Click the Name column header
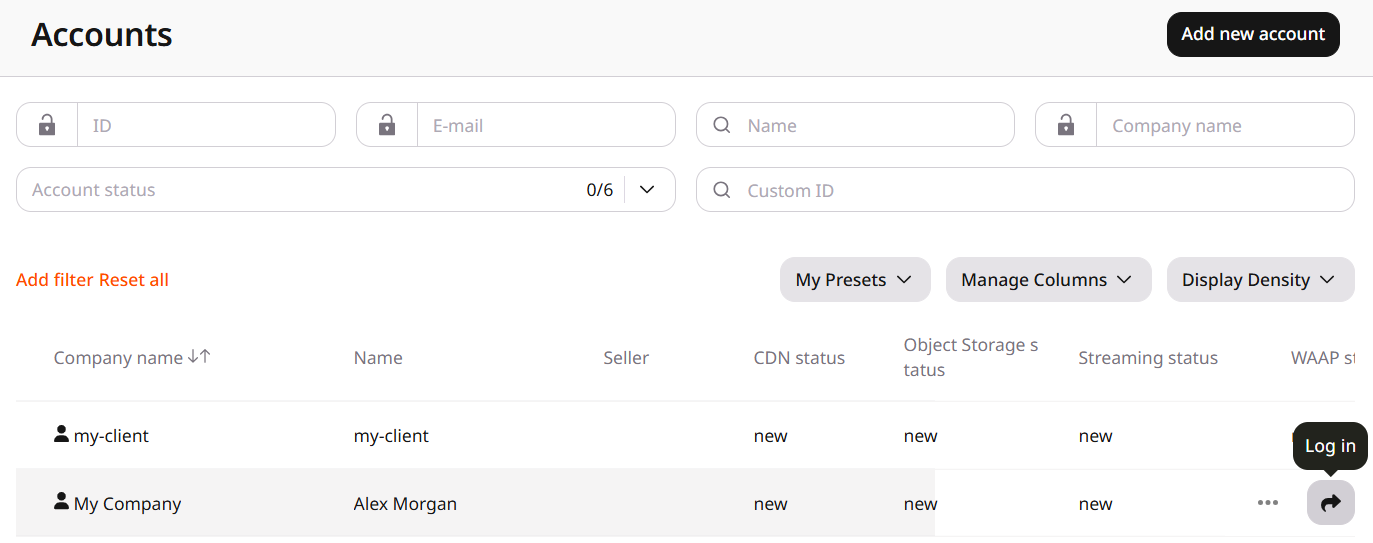The width and height of the screenshot is (1373, 543). tap(378, 358)
